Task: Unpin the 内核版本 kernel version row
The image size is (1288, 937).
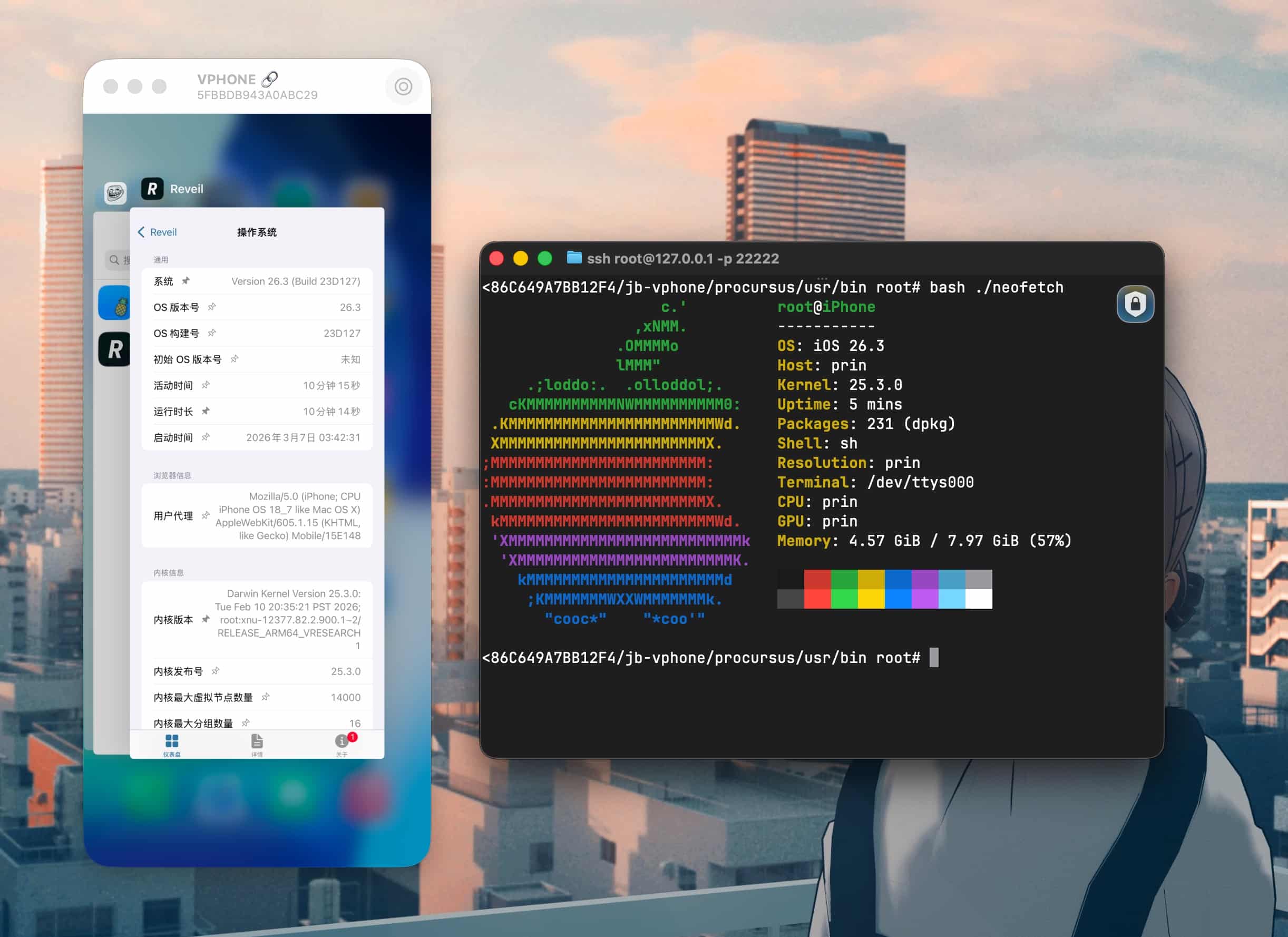Action: point(206,619)
